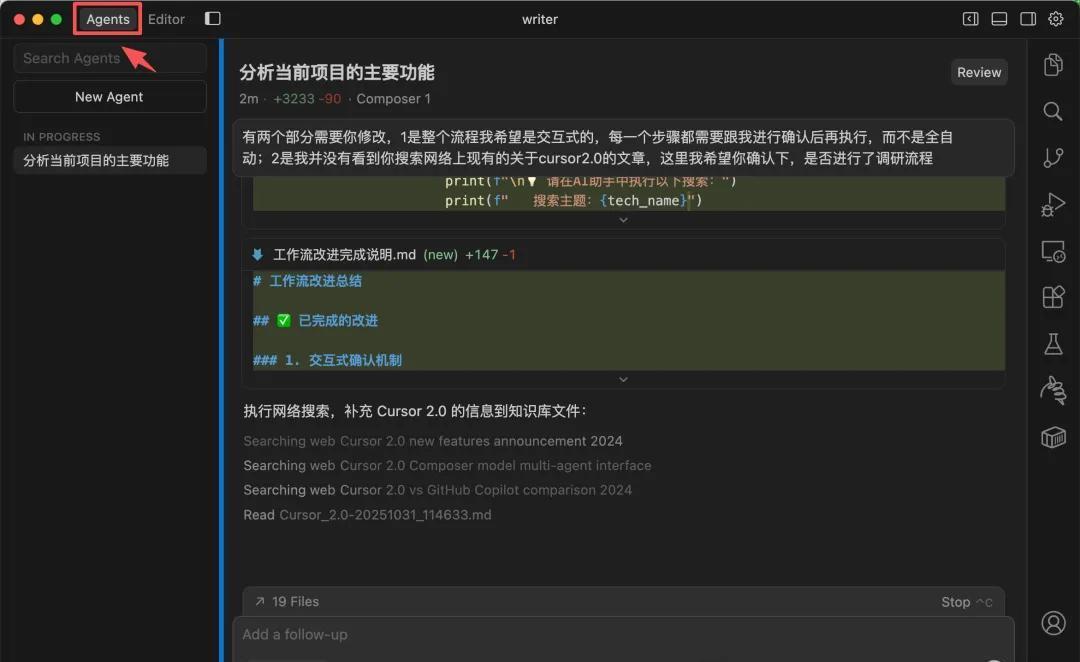Open the Search icon in right sidebar
The height and width of the screenshot is (662, 1080).
pos(1053,111)
